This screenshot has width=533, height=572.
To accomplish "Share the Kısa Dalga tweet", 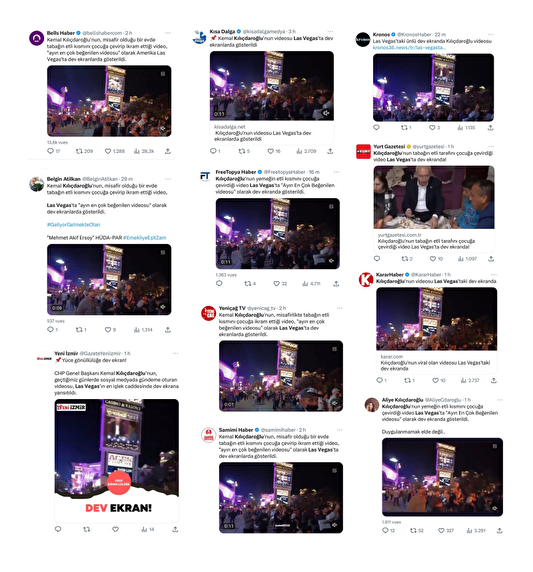I will [x=330, y=151].
